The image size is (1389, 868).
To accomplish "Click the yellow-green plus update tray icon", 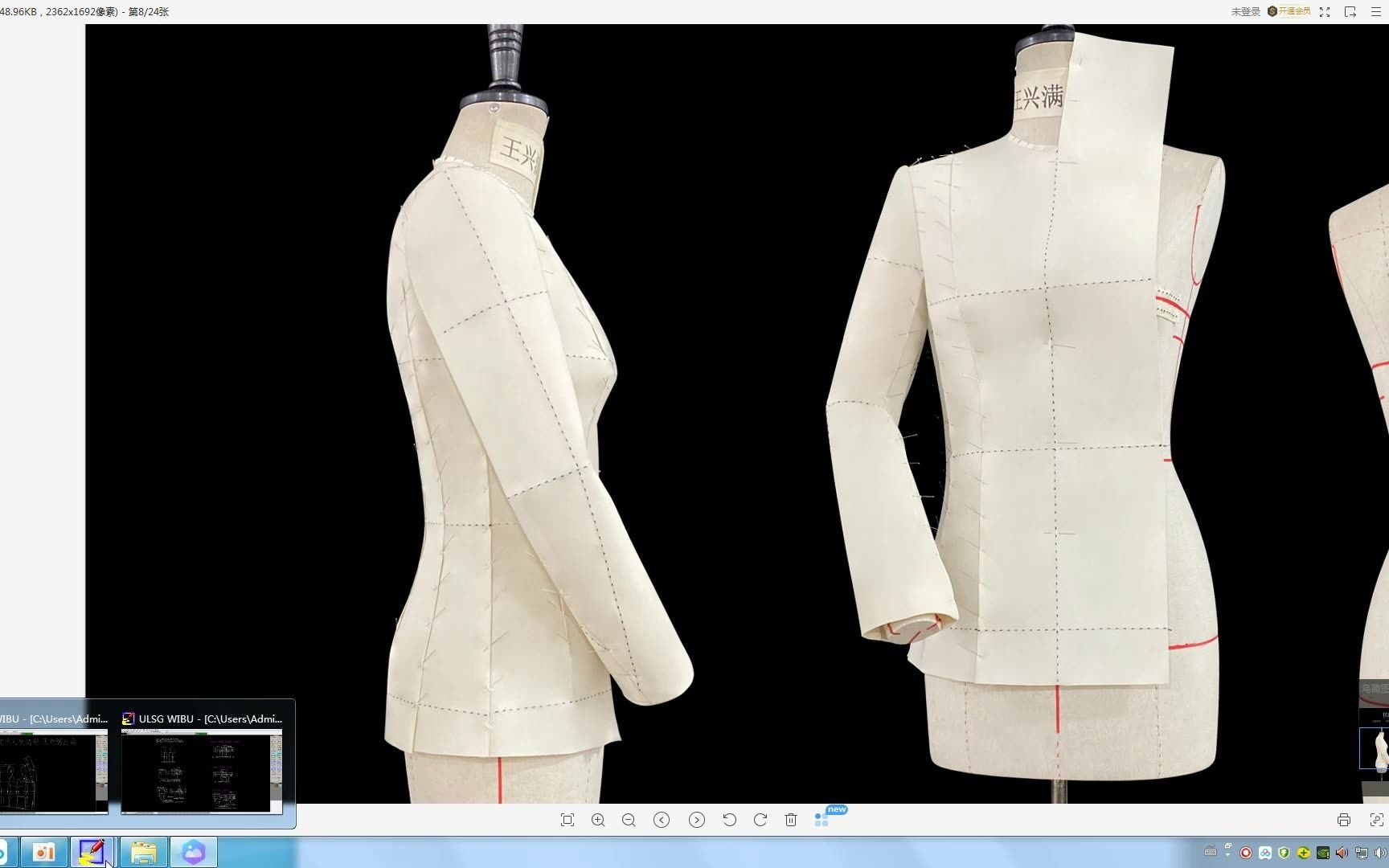I will (x=1304, y=853).
